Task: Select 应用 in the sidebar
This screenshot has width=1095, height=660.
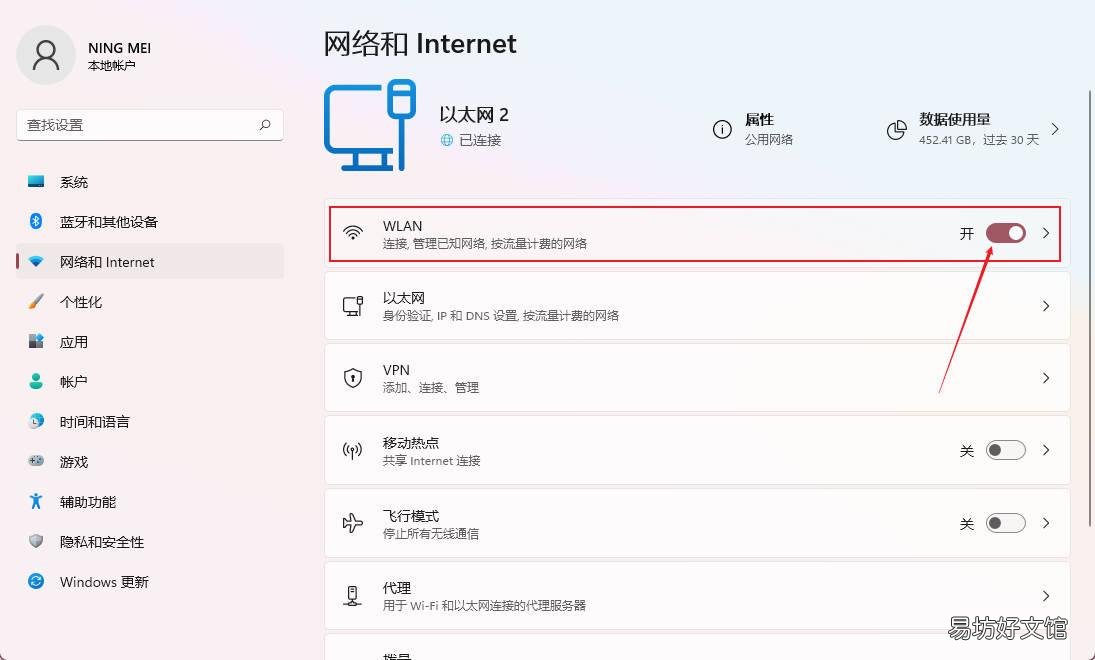Action: coord(150,342)
